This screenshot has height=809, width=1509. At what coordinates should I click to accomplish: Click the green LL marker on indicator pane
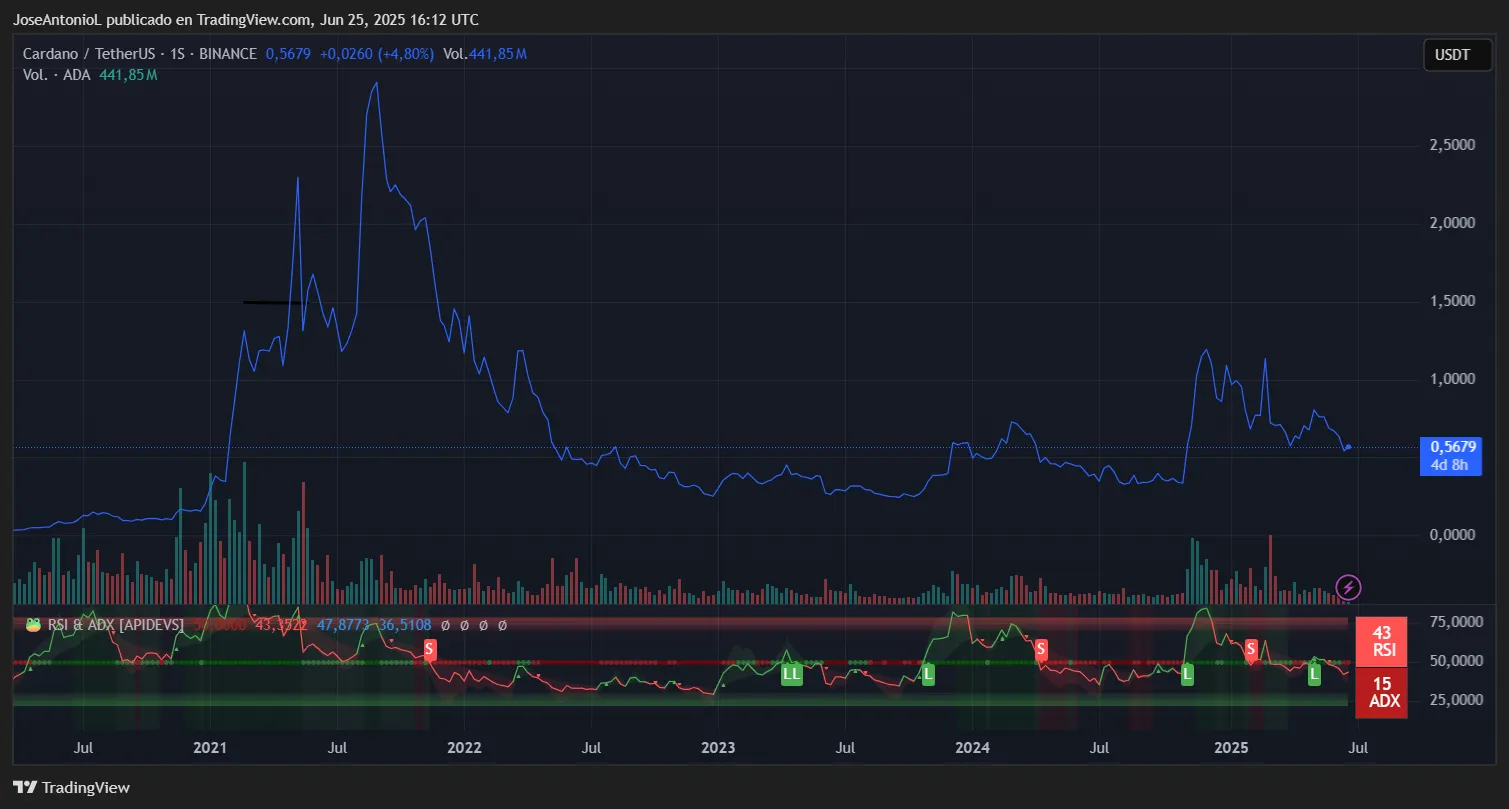[791, 674]
